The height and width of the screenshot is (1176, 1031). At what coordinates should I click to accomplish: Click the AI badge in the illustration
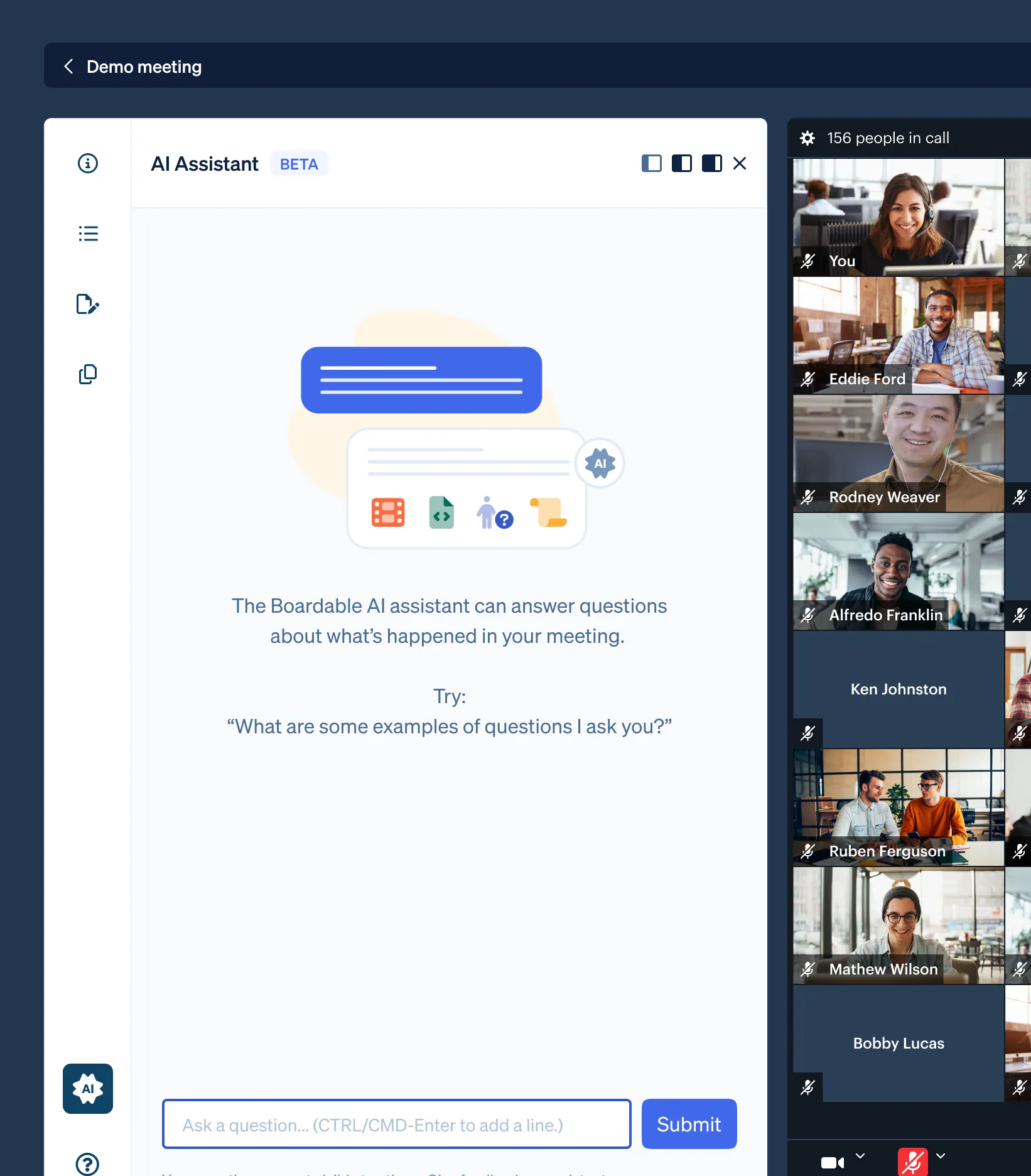[x=600, y=463]
